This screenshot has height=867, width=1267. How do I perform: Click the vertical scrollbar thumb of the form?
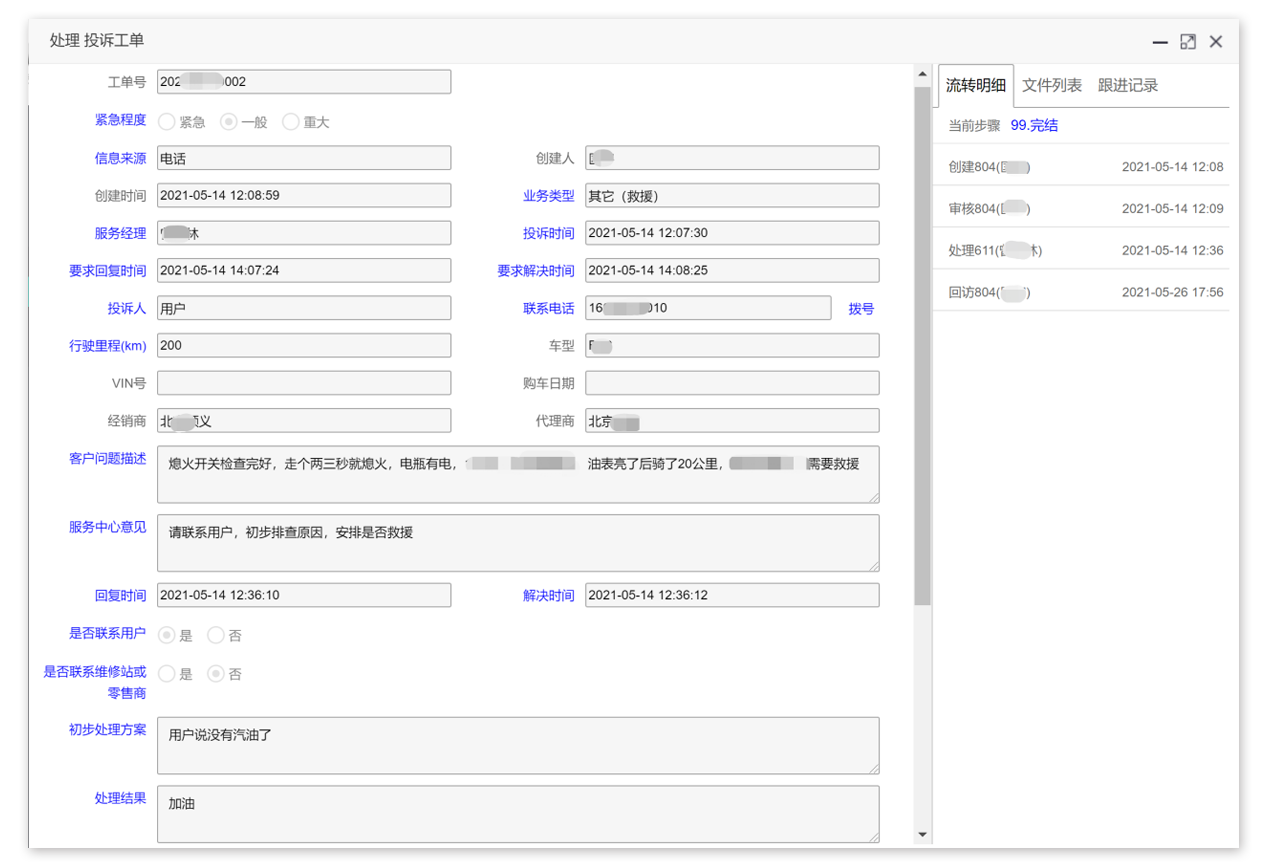(922, 340)
